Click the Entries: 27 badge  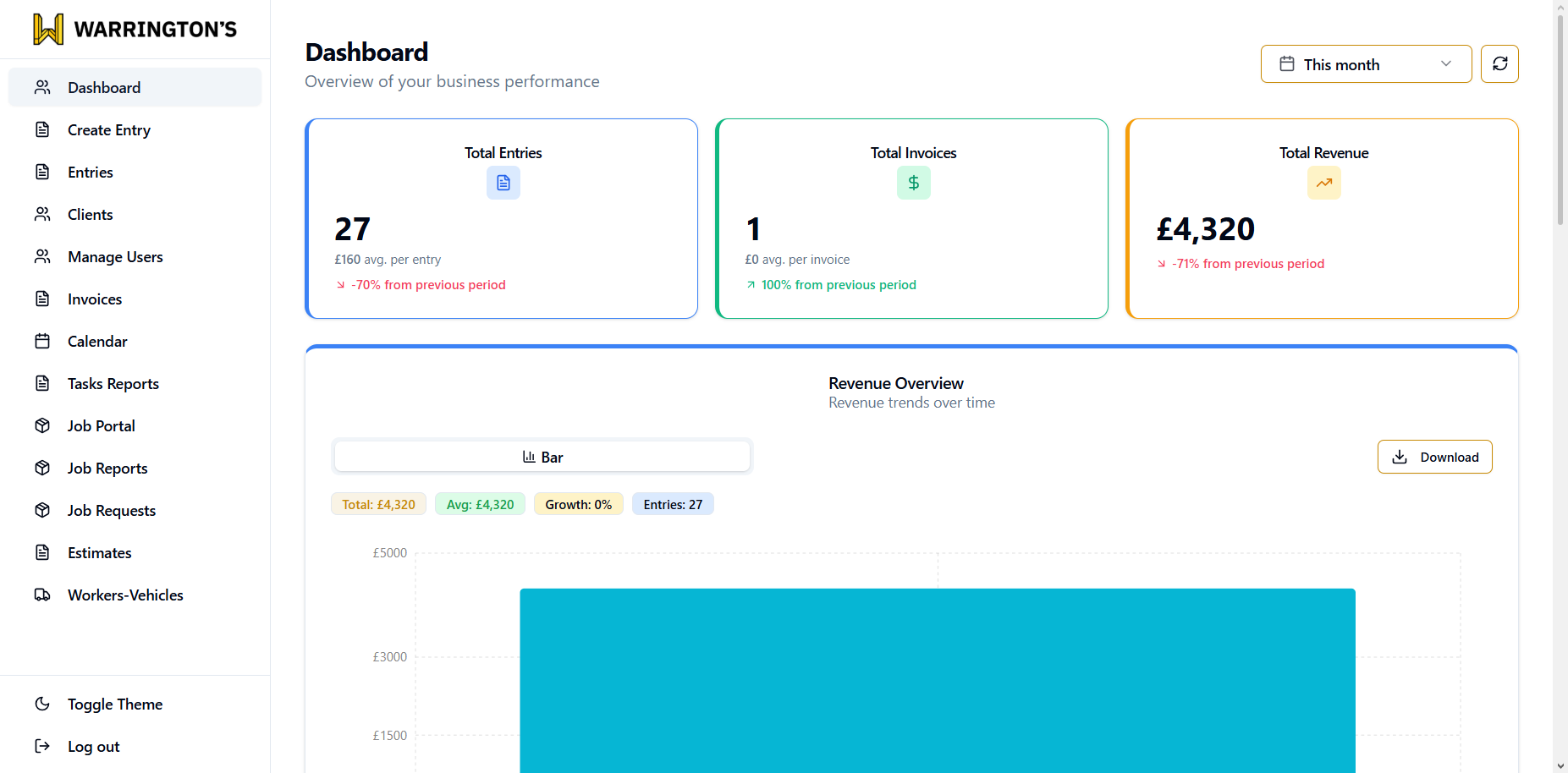pyautogui.click(x=673, y=504)
